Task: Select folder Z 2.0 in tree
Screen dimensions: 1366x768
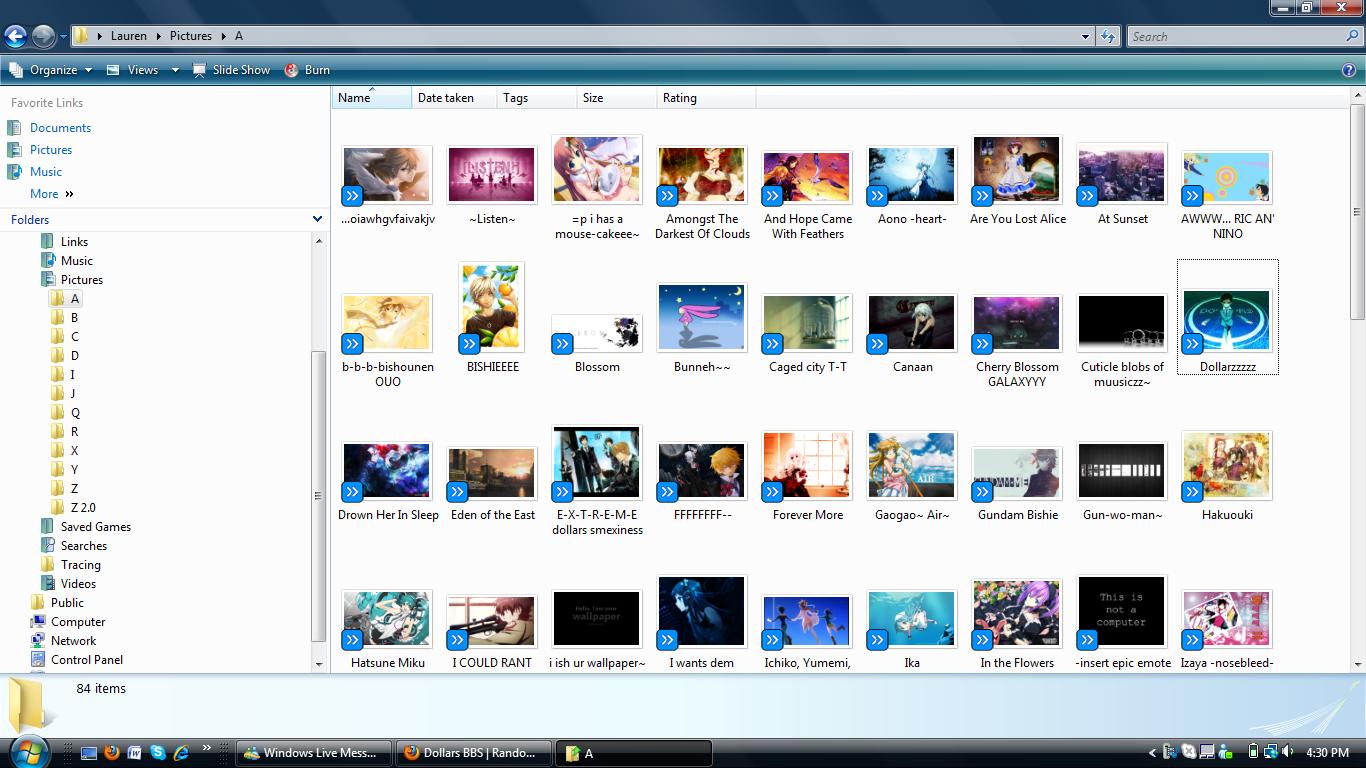Action: point(83,508)
